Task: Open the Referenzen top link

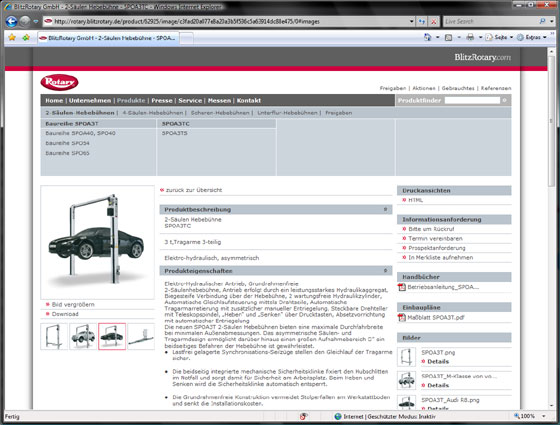Action: click(496, 88)
